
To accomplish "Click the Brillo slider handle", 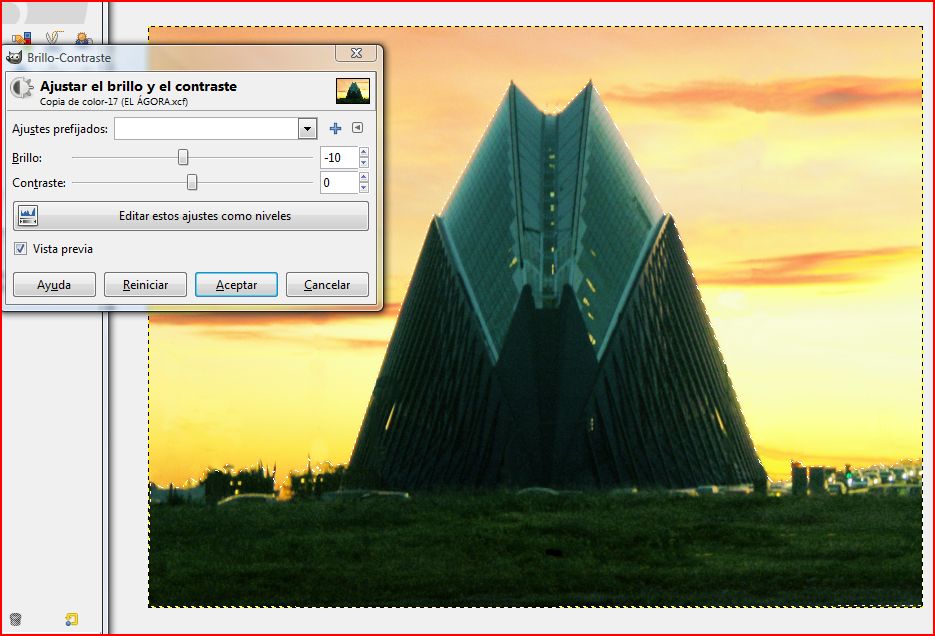I will pyautogui.click(x=183, y=157).
